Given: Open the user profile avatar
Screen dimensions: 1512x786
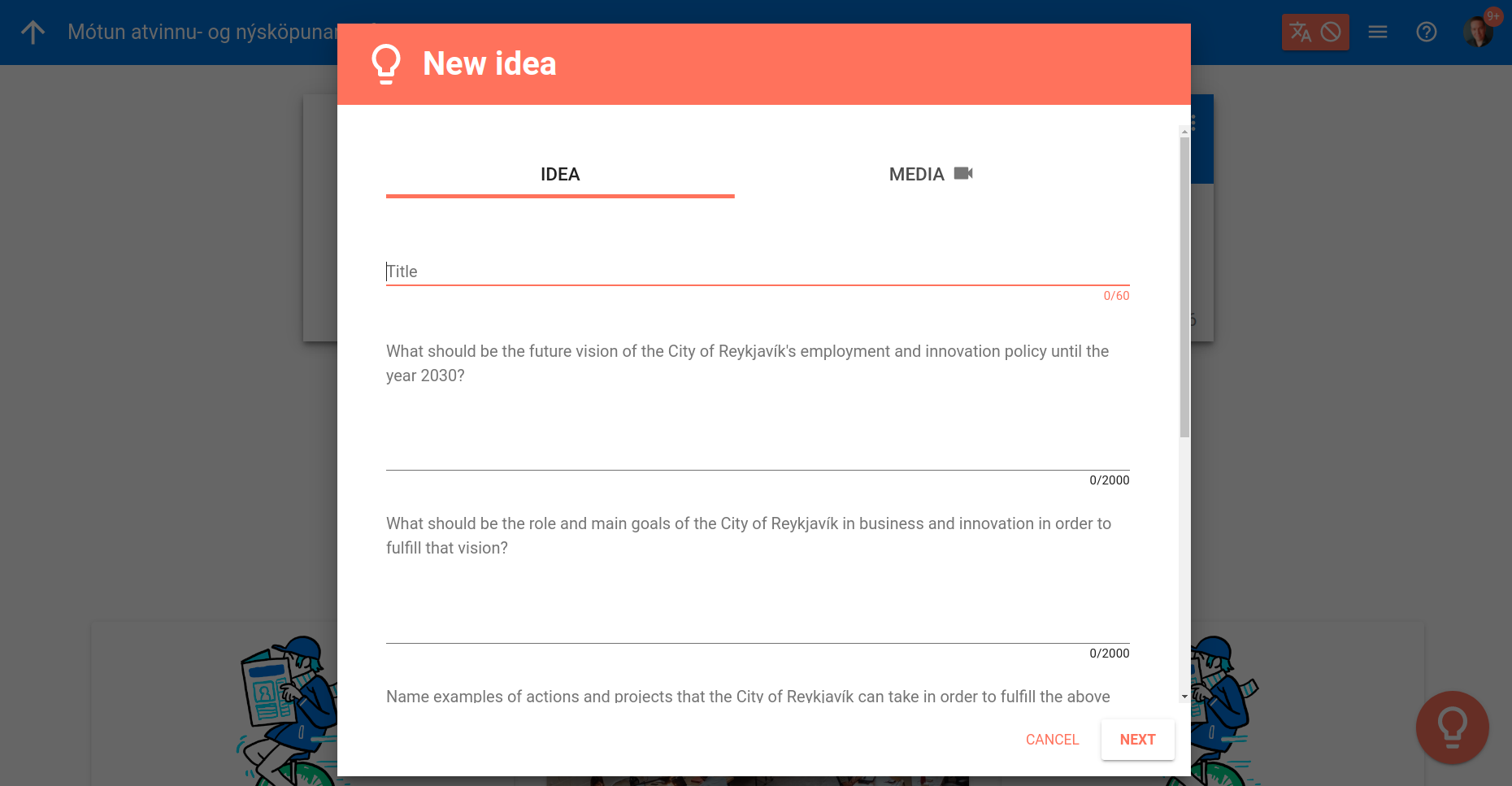Looking at the screenshot, I should [x=1476, y=34].
